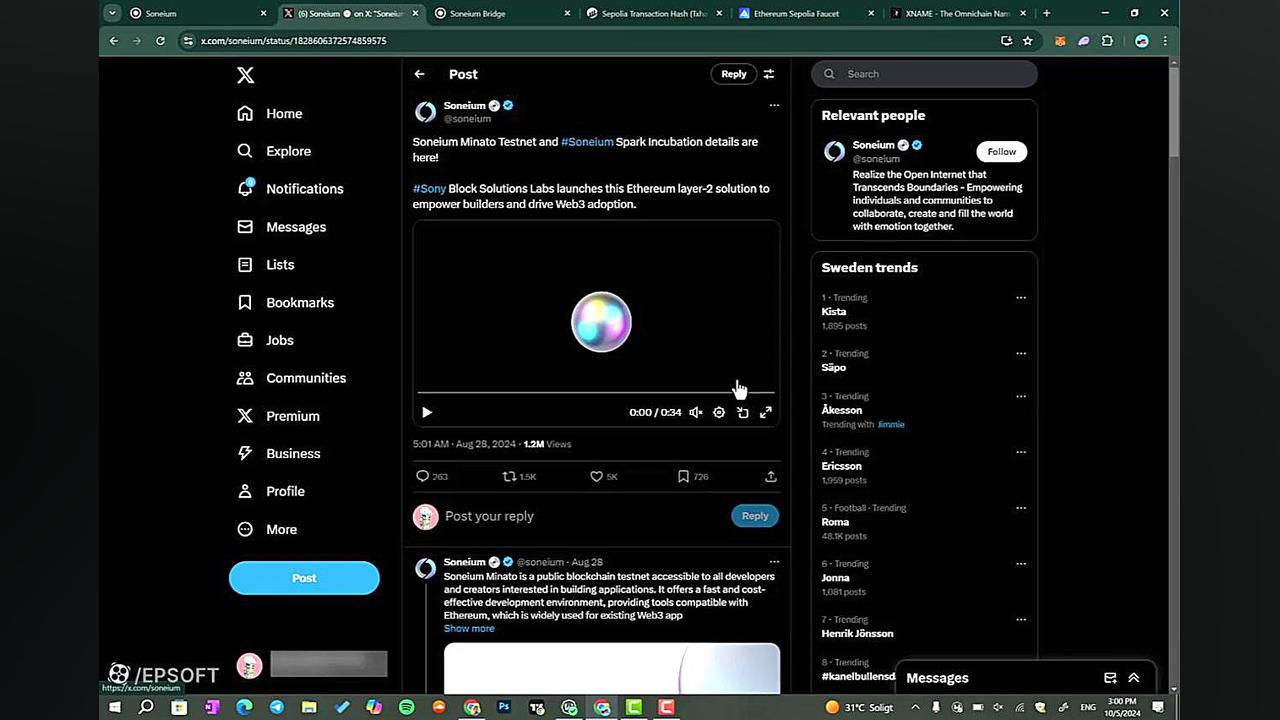The image size is (1280, 720).
Task: Compose new message in Messages drawer
Action: pos(1110,678)
